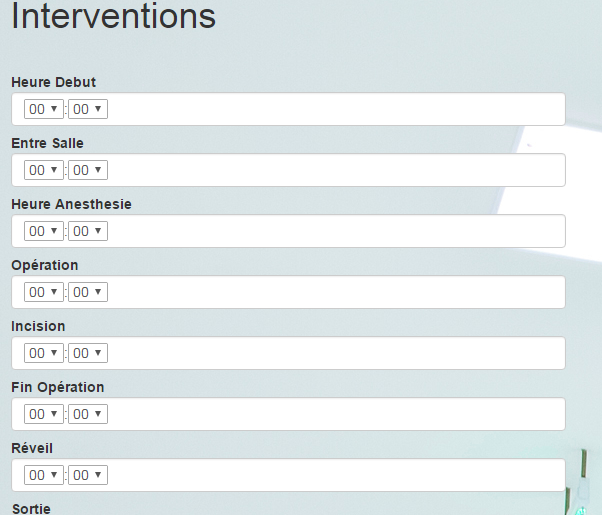The image size is (602, 515).
Task: Click the Interventions page heading
Action: [114, 17]
